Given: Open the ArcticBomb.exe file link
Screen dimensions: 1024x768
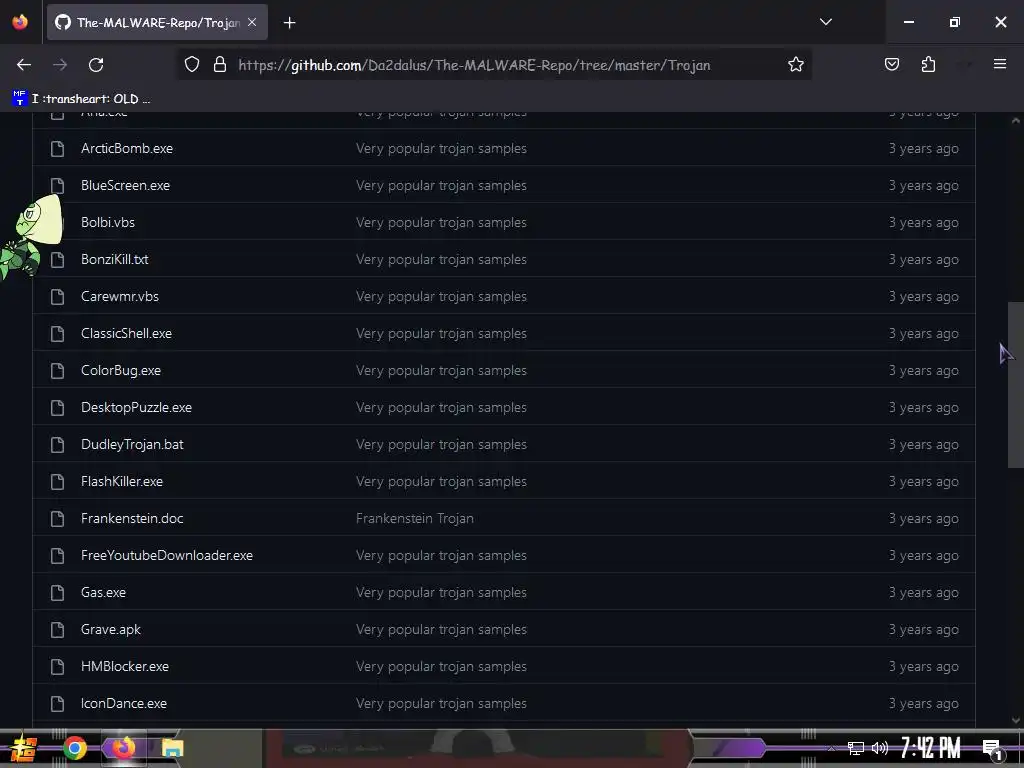Looking at the screenshot, I should pos(127,148).
